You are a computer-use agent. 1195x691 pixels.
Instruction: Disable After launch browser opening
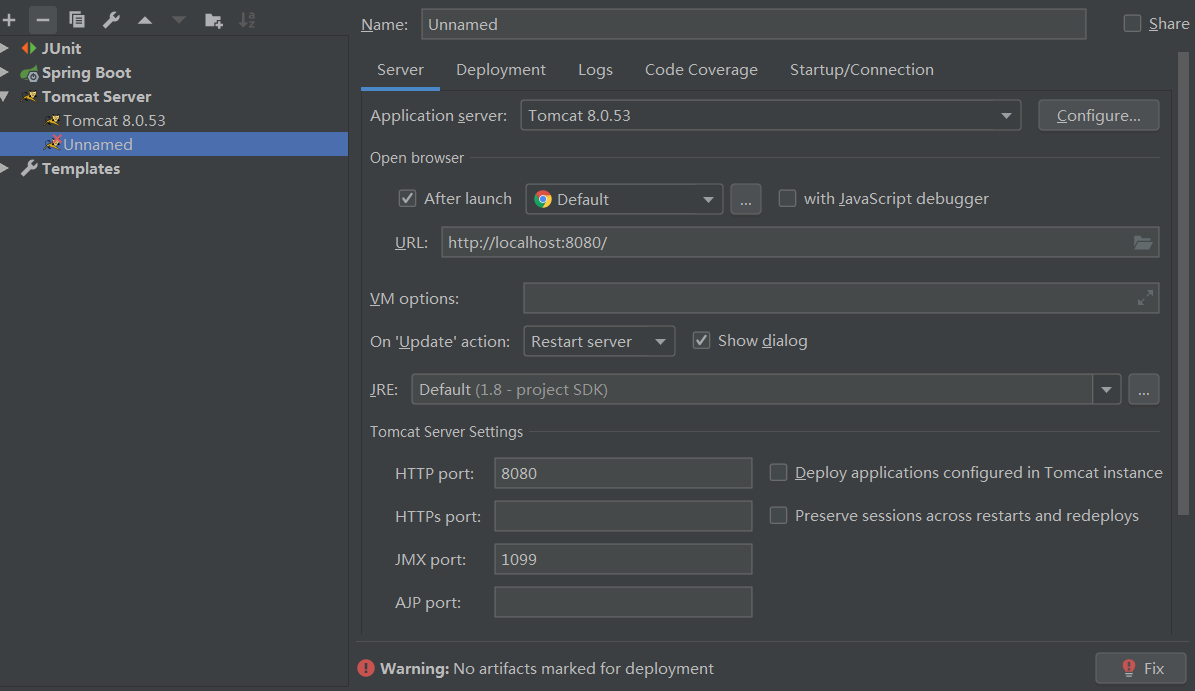click(407, 198)
